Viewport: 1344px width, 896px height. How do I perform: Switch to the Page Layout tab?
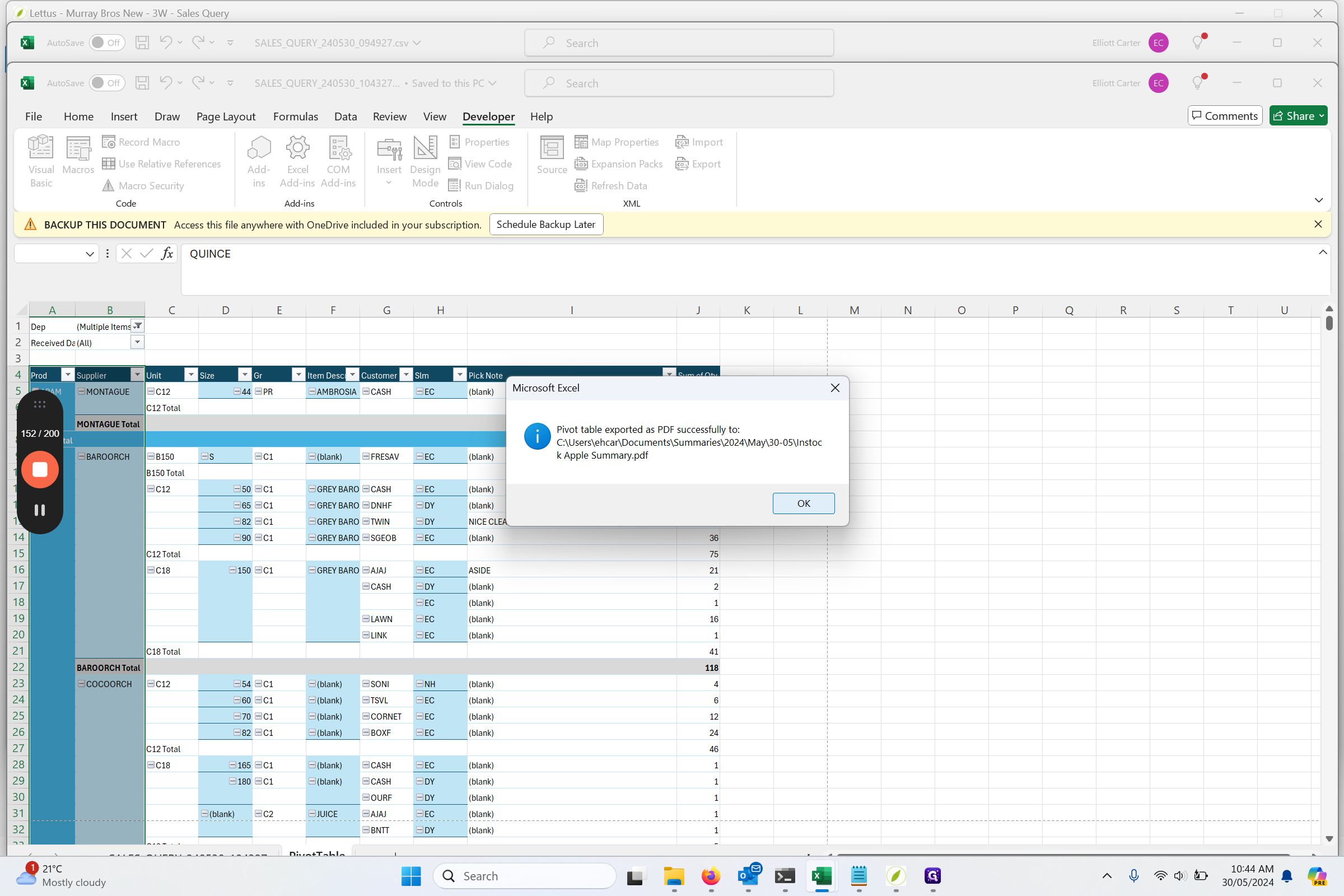(x=226, y=116)
